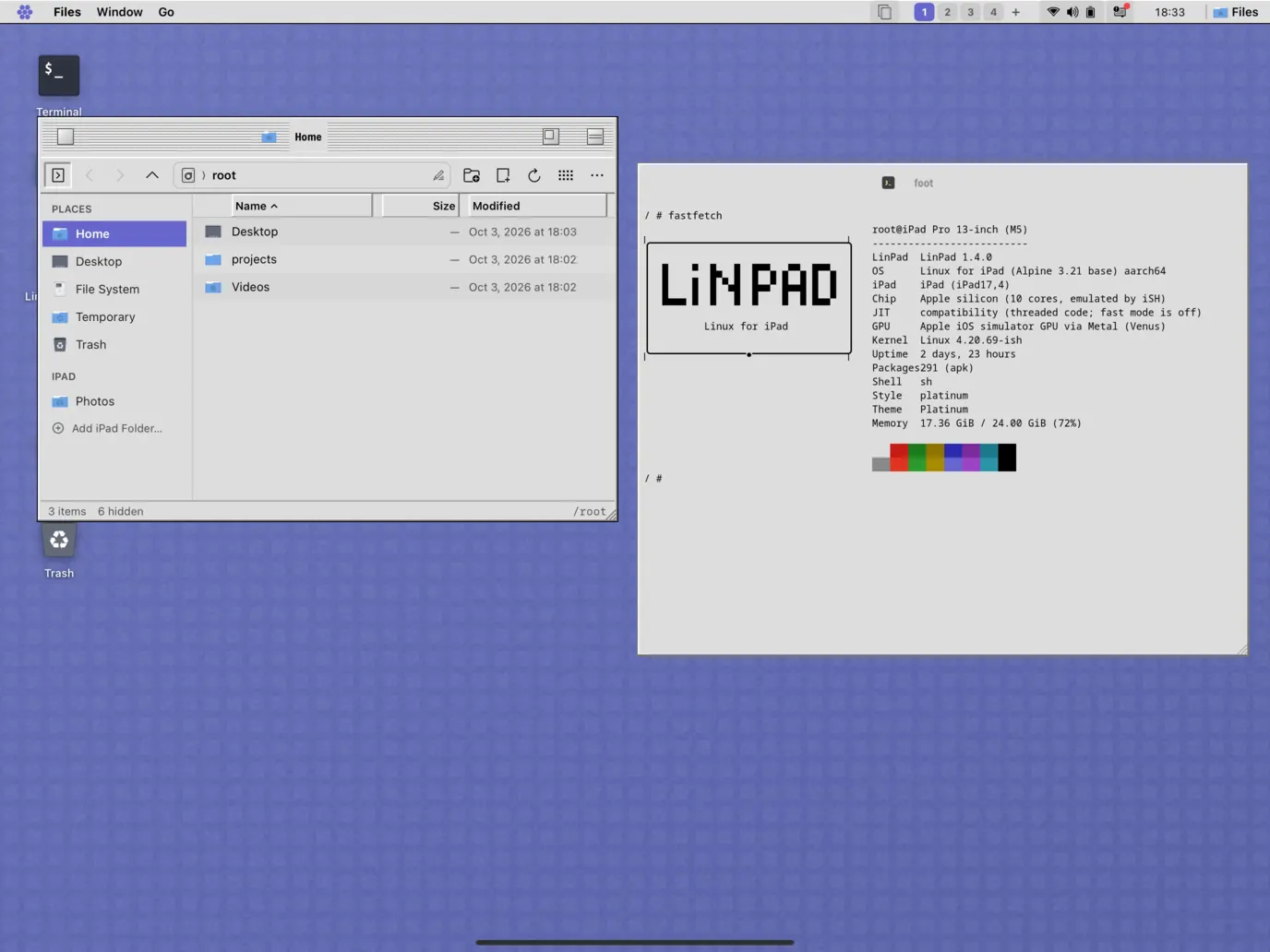Open File System in the sidebar
Viewport: 1270px width, 952px height.
coord(114,289)
